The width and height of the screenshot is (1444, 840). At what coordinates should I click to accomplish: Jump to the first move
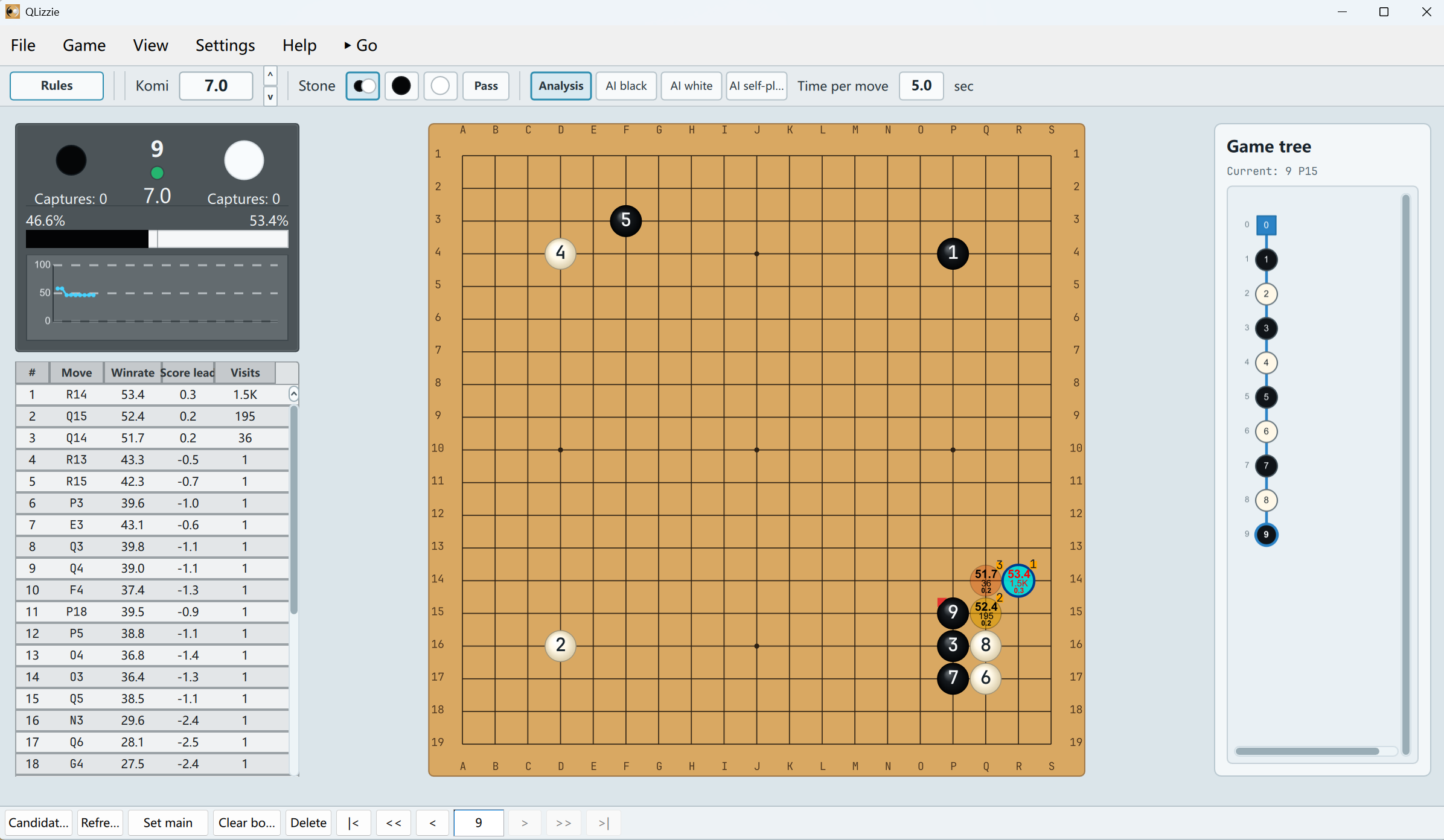(x=354, y=823)
